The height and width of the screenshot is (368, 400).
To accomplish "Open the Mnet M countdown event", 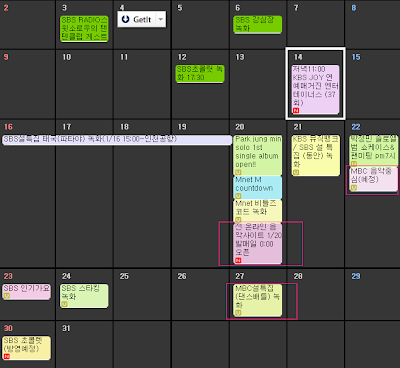I will point(258,188).
